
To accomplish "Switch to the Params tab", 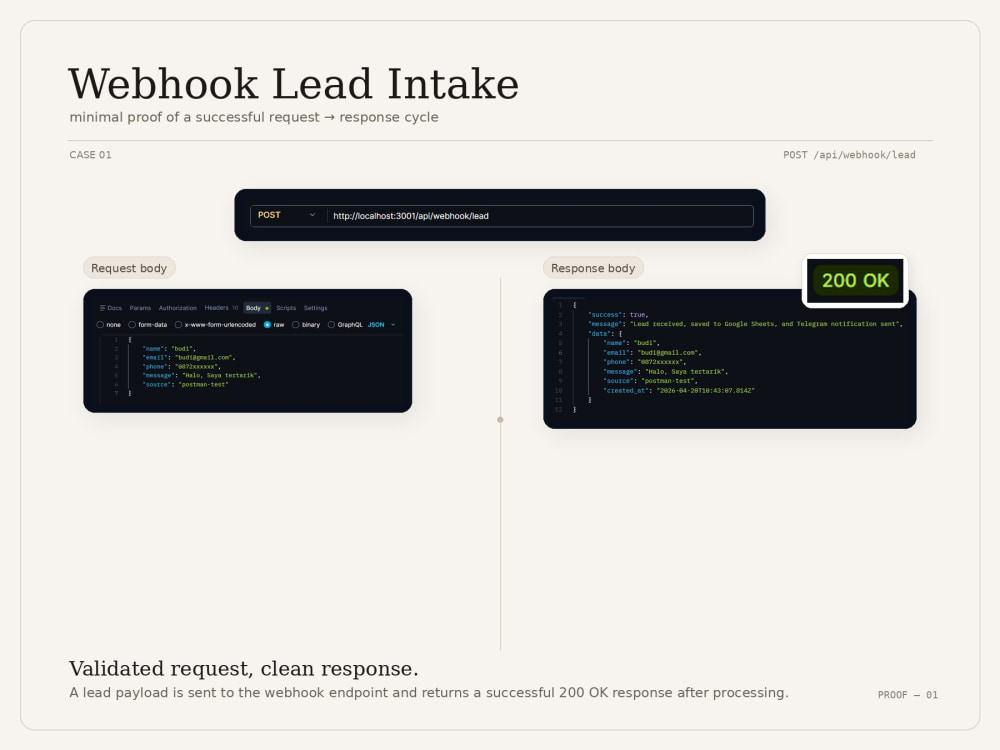I will coord(140,308).
